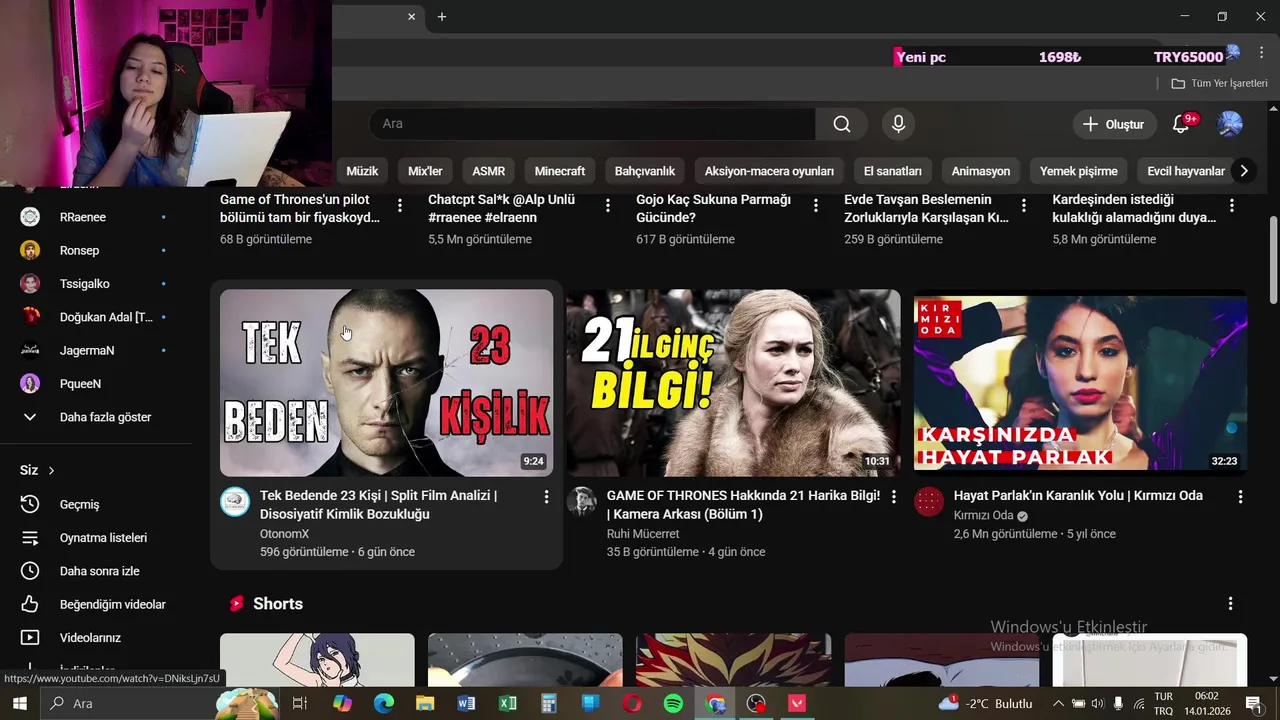Expand Daha fazla göster in subscriptions
Image resolution: width=1280 pixels, height=720 pixels.
tap(96, 417)
